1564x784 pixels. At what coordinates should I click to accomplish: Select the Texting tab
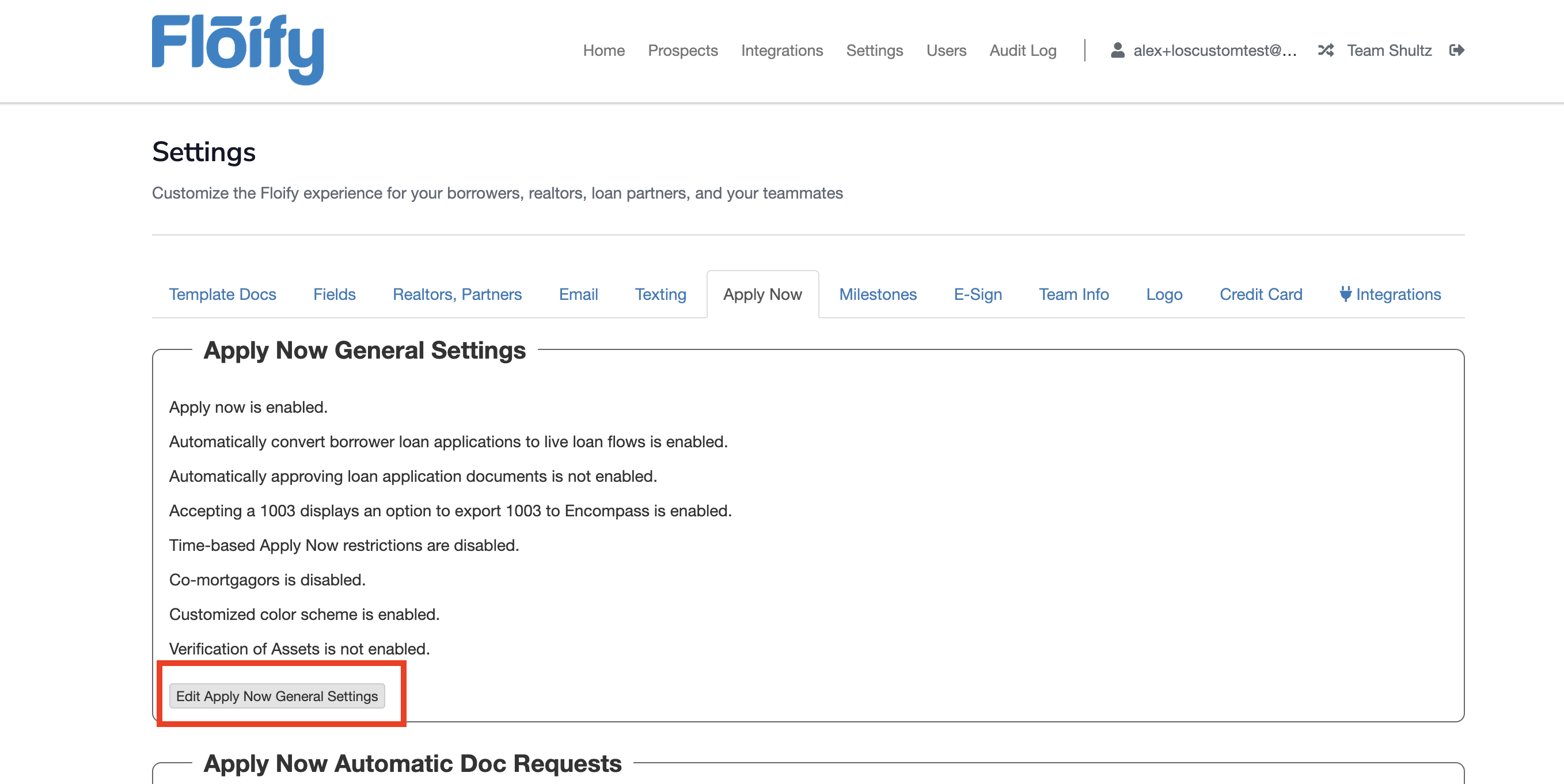tap(660, 294)
